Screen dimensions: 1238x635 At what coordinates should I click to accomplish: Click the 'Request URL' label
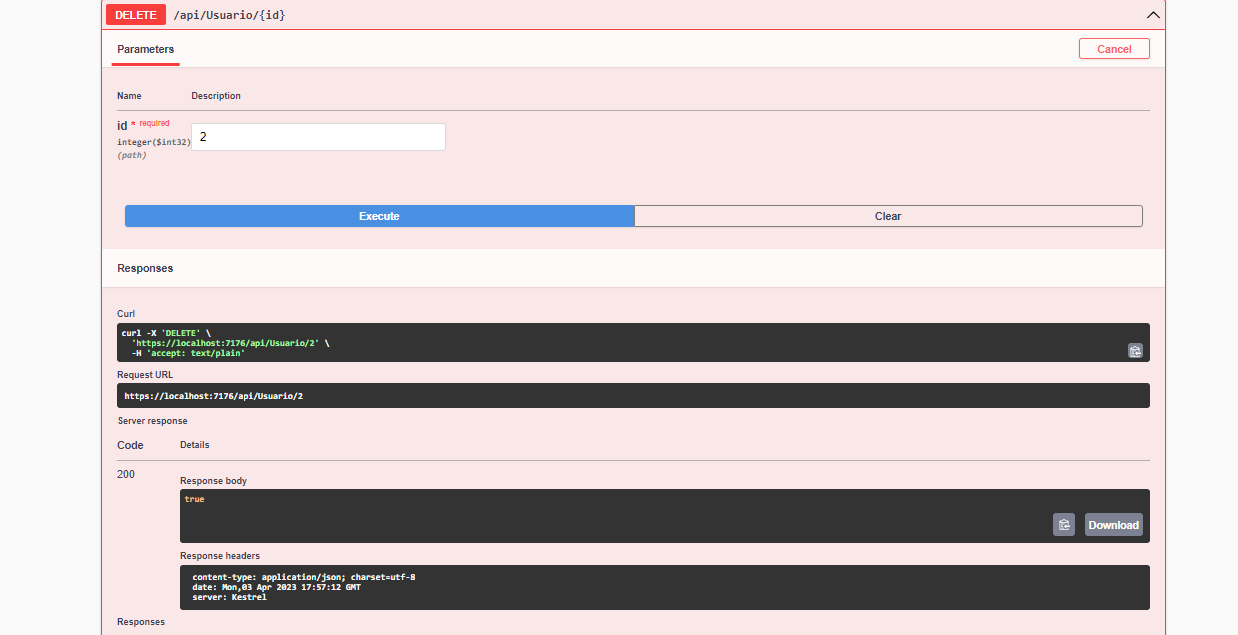pos(145,374)
